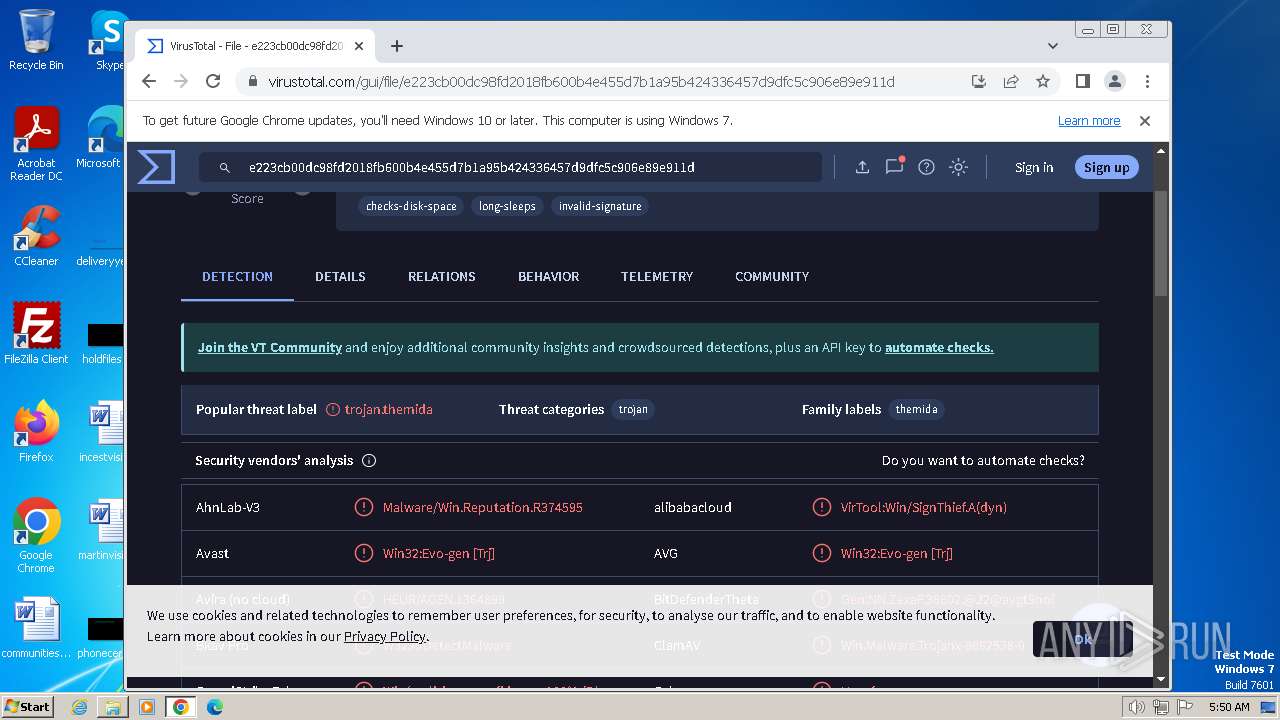Click the AVG Win32:Evo-gen [Trj] result
Viewport: 1280px width, 720px height.
tap(897, 554)
